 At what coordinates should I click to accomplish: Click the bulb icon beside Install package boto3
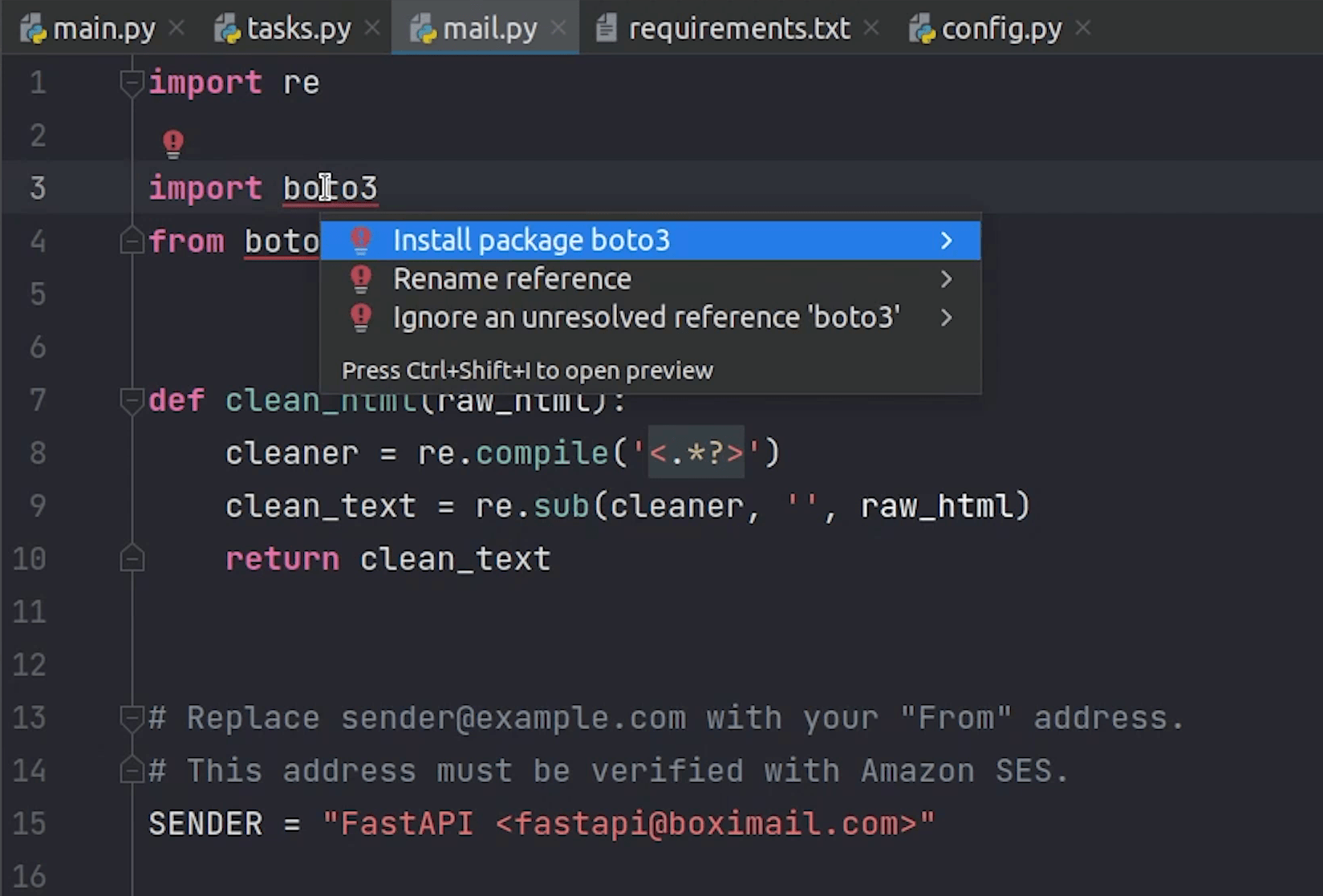361,240
